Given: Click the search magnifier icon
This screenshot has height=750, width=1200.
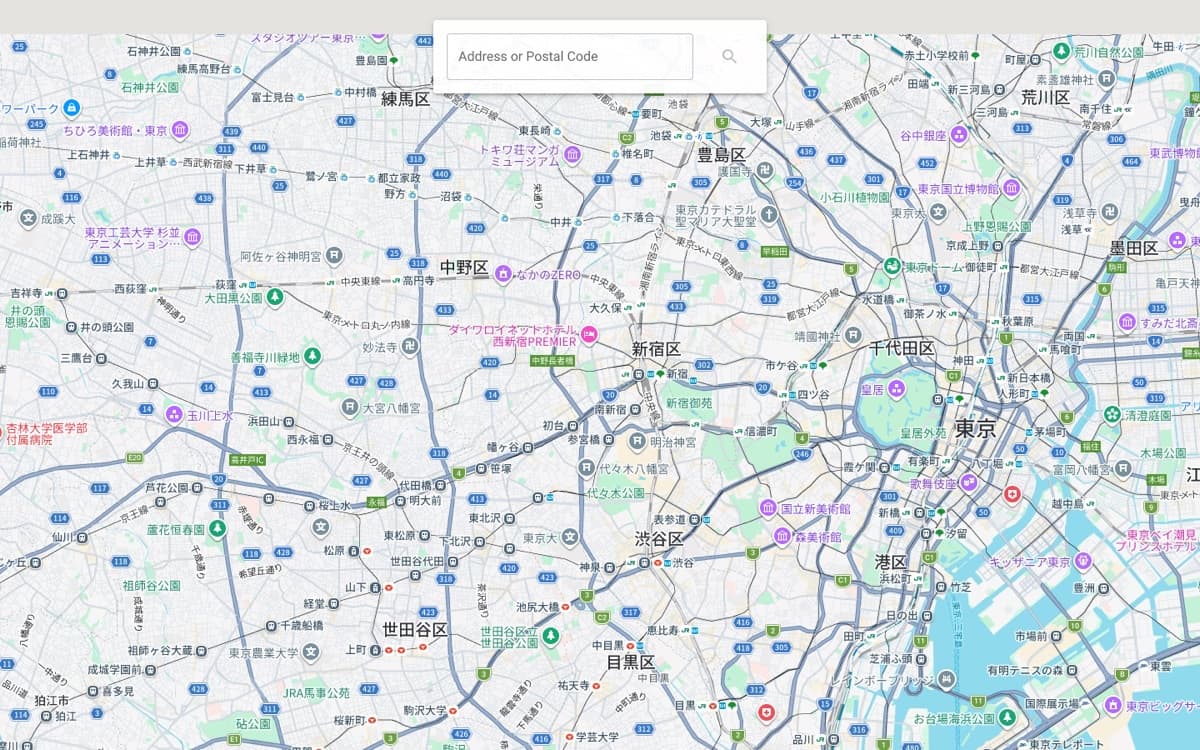Looking at the screenshot, I should click(729, 56).
